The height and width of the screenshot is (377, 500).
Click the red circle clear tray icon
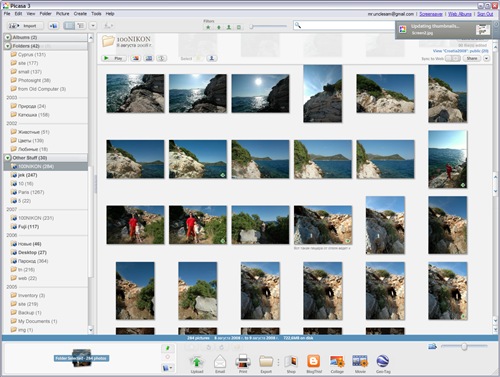tap(168, 357)
